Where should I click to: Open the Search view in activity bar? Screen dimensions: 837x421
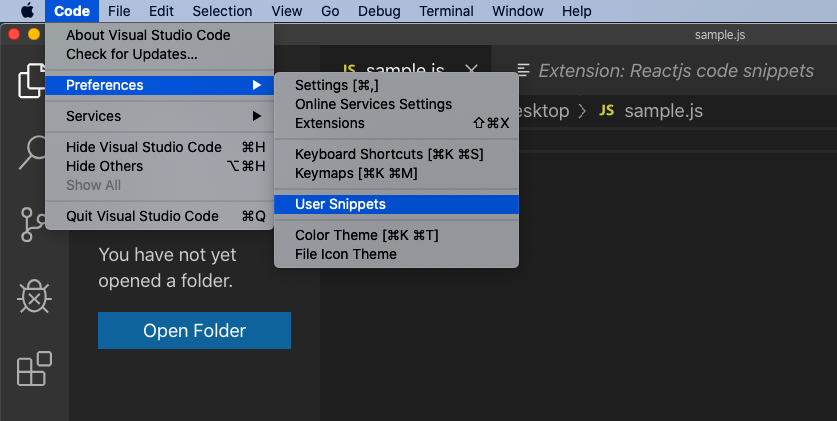[x=33, y=153]
